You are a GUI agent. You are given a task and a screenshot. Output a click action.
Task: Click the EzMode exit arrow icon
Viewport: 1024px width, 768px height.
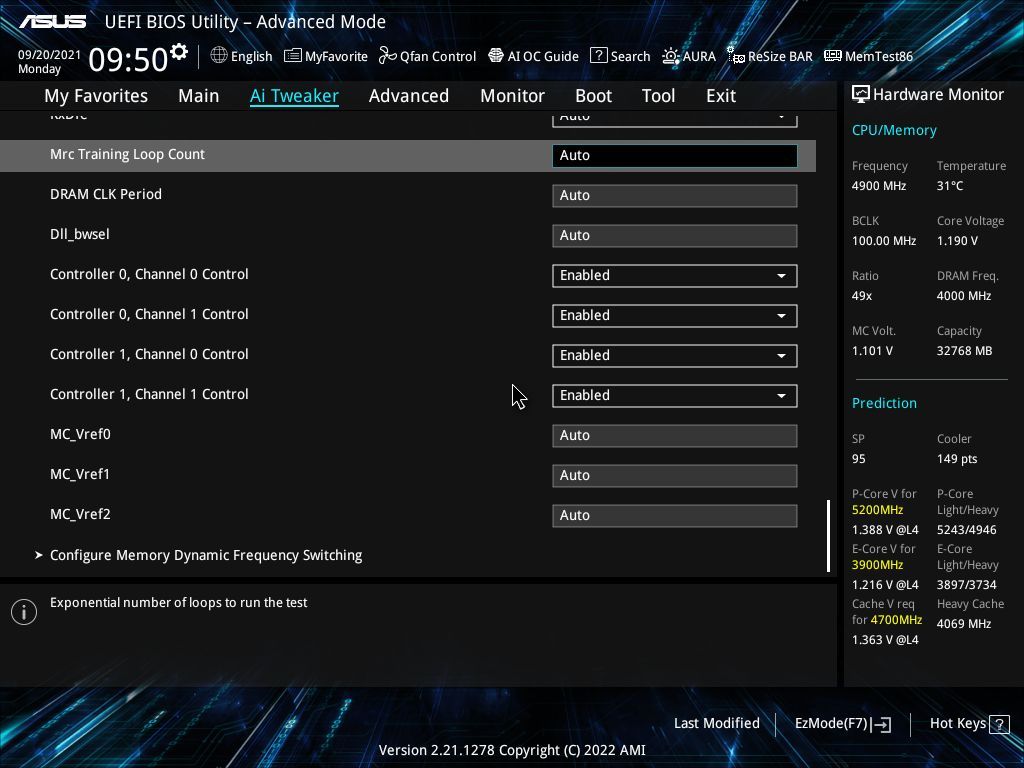(882, 724)
